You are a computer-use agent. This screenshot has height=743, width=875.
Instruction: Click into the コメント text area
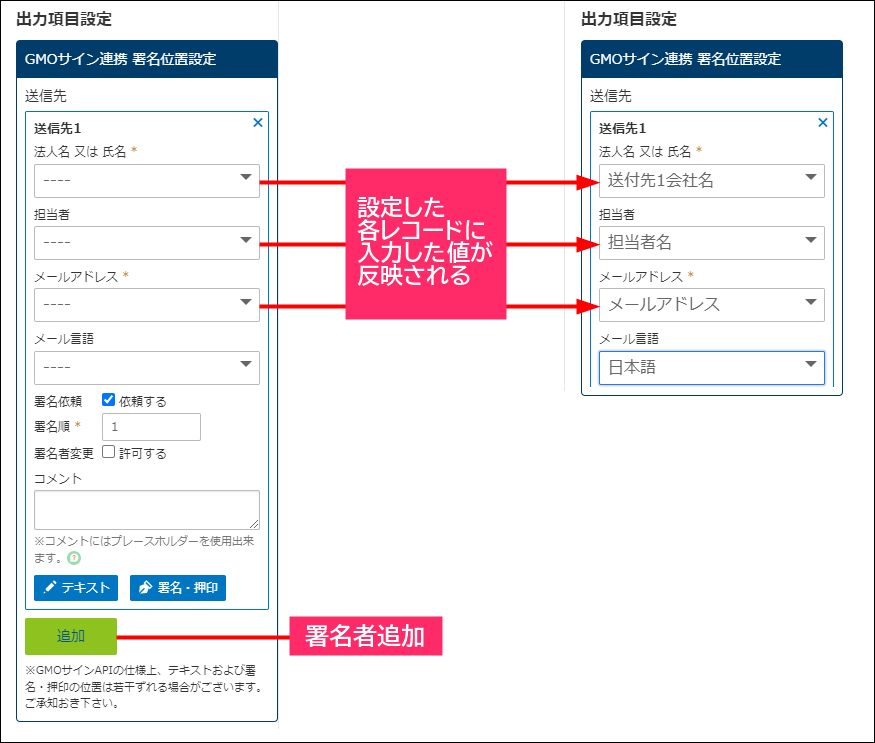146,509
